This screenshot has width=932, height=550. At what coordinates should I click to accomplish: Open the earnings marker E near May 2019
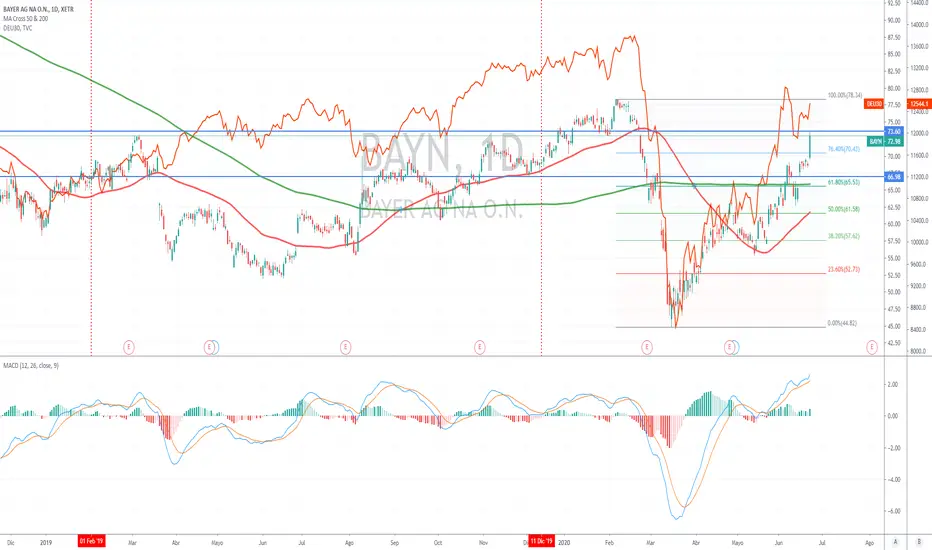(x=209, y=347)
